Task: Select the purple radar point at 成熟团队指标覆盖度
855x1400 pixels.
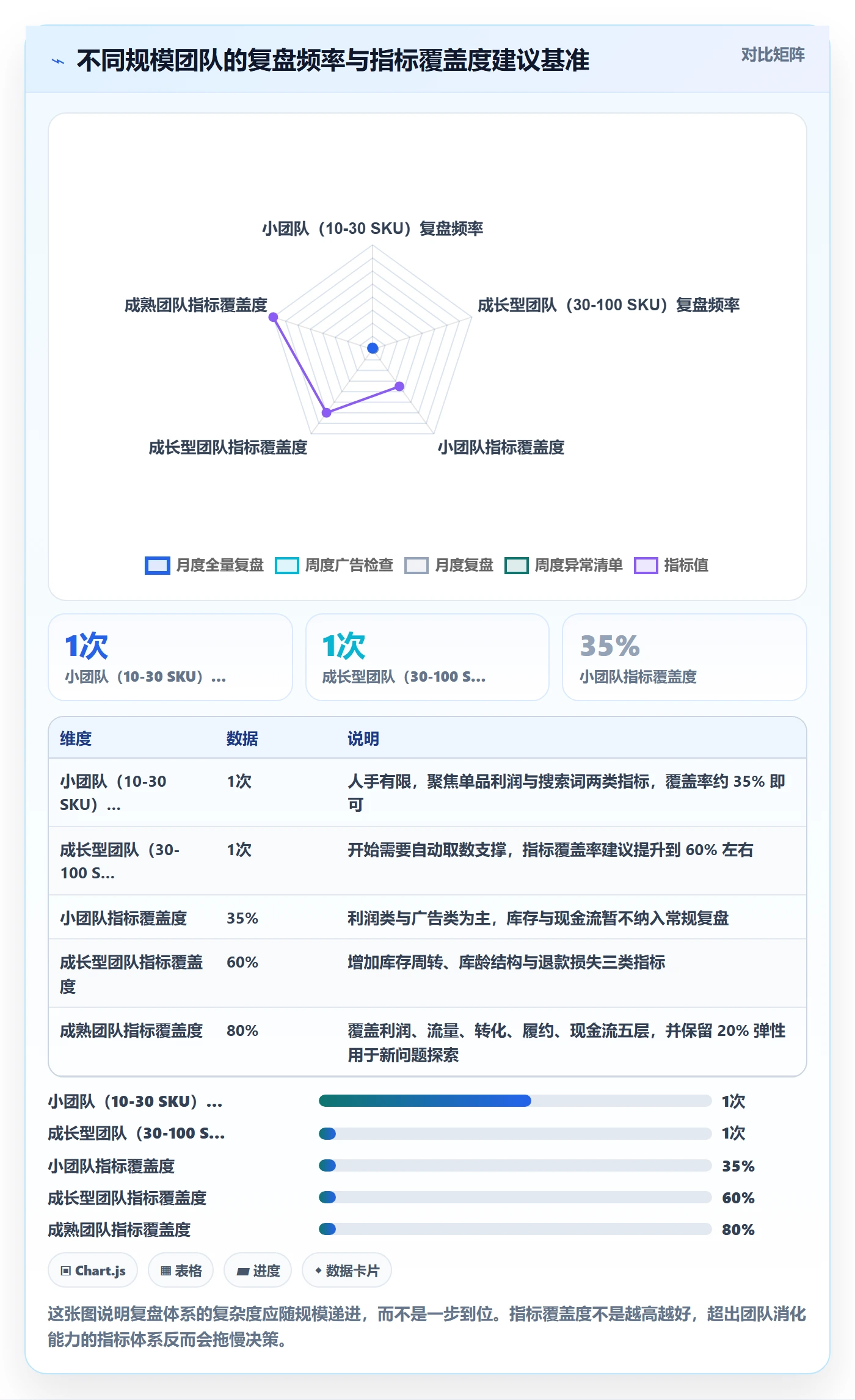Action: tap(274, 317)
